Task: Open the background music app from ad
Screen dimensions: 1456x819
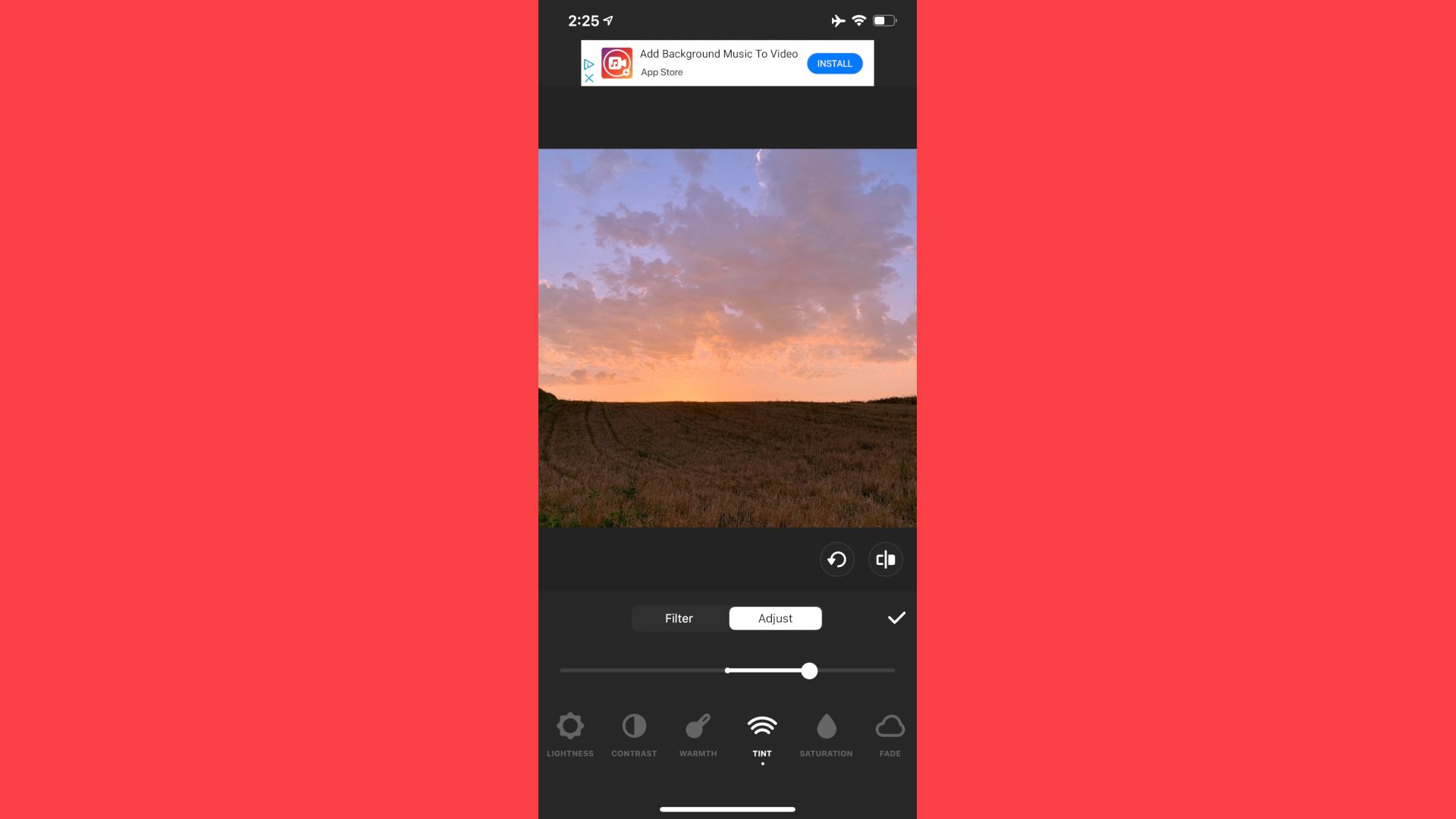Action: coord(834,63)
